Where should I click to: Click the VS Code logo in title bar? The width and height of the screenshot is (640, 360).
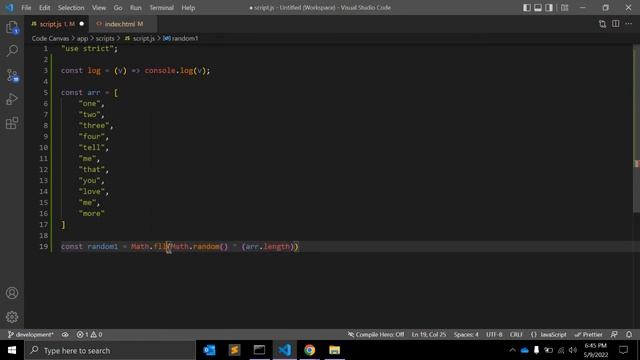click(x=9, y=8)
